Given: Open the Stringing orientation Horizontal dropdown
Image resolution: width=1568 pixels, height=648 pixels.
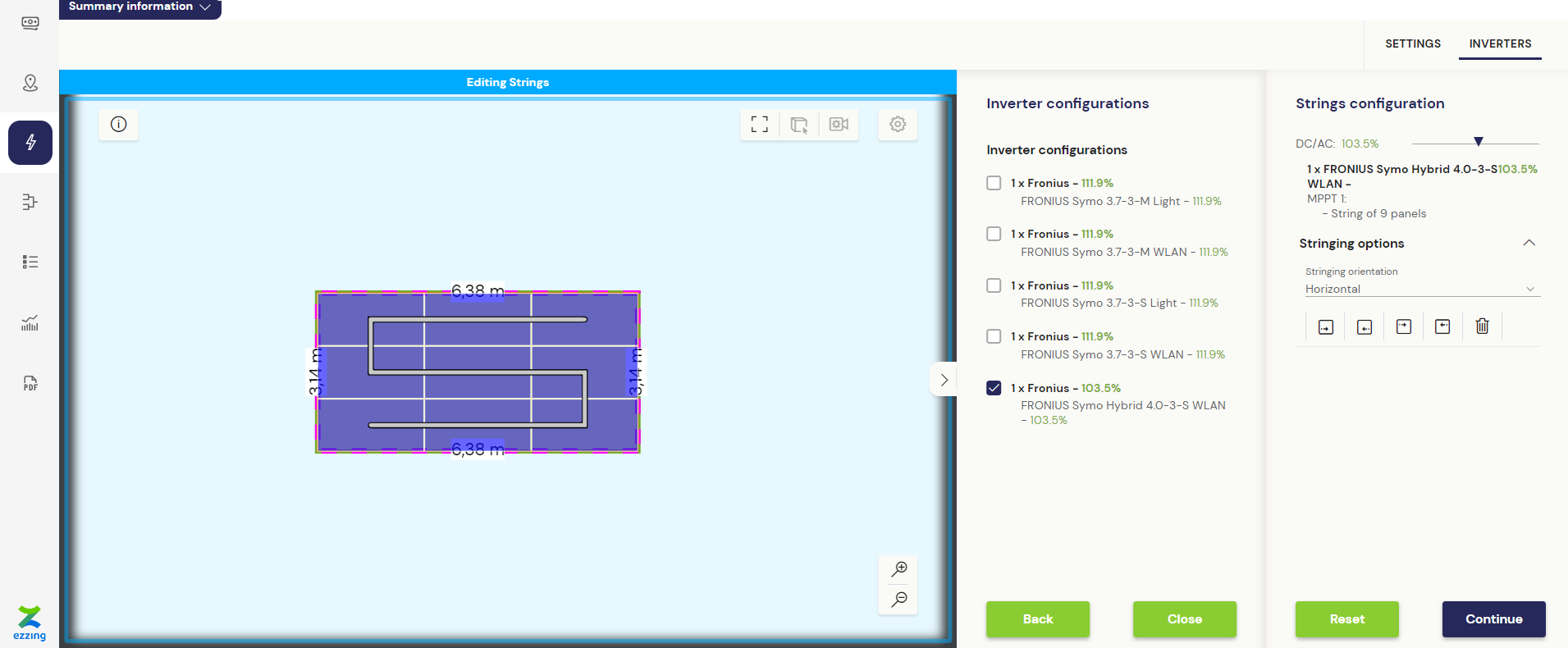Looking at the screenshot, I should (1422, 289).
